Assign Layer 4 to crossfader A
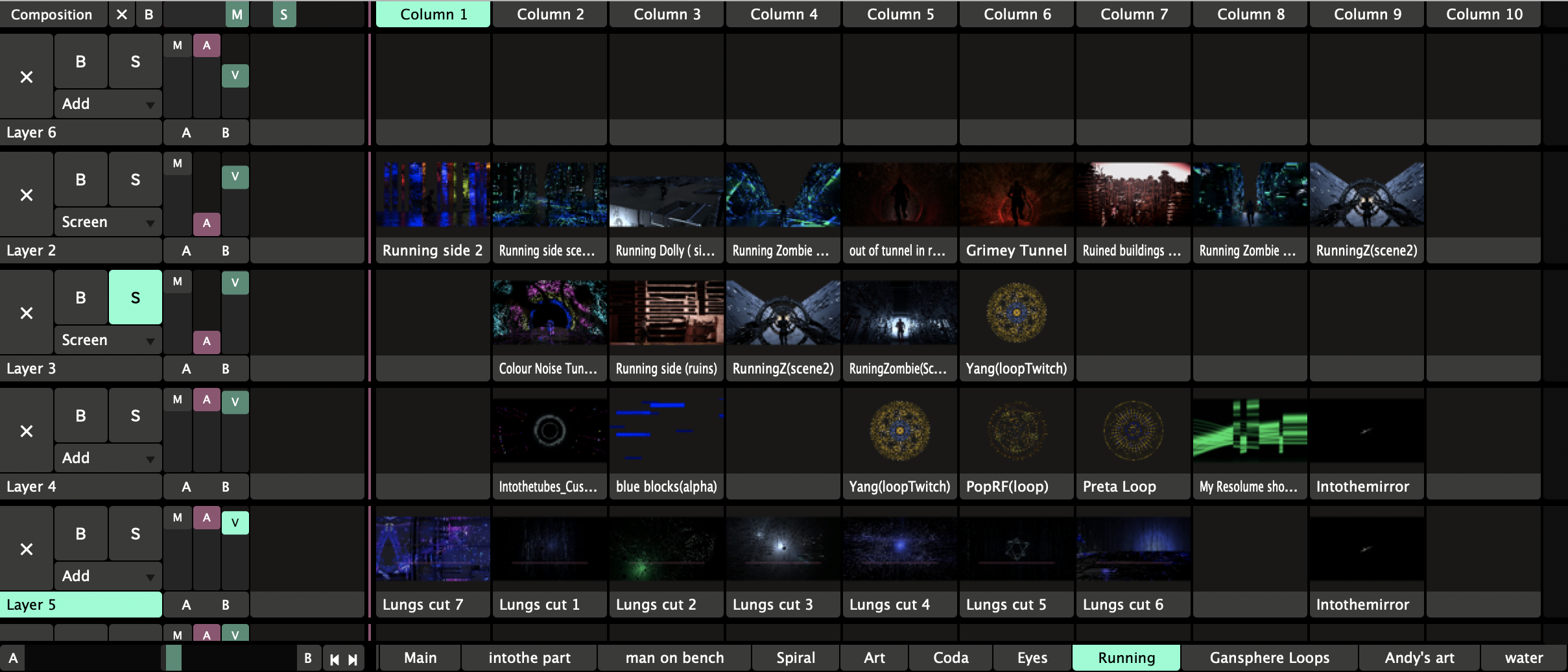The image size is (1568, 672). [x=186, y=486]
